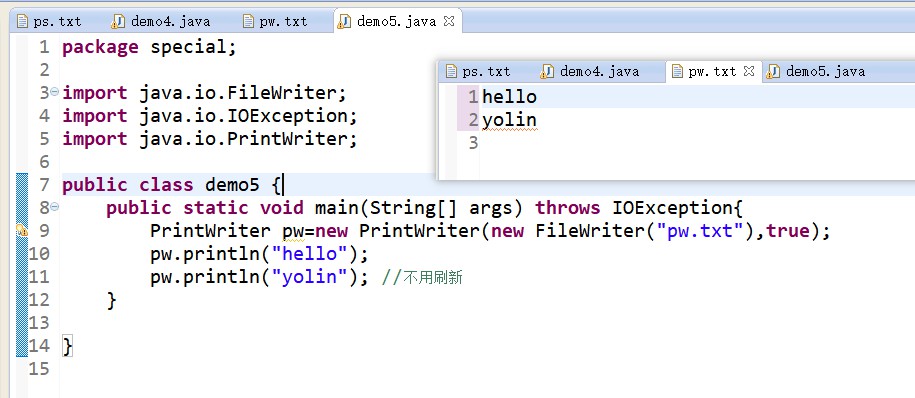Screen dimensions: 915x398
Task: Click Java file icon on main demo5.java tab
Action: tap(344, 22)
